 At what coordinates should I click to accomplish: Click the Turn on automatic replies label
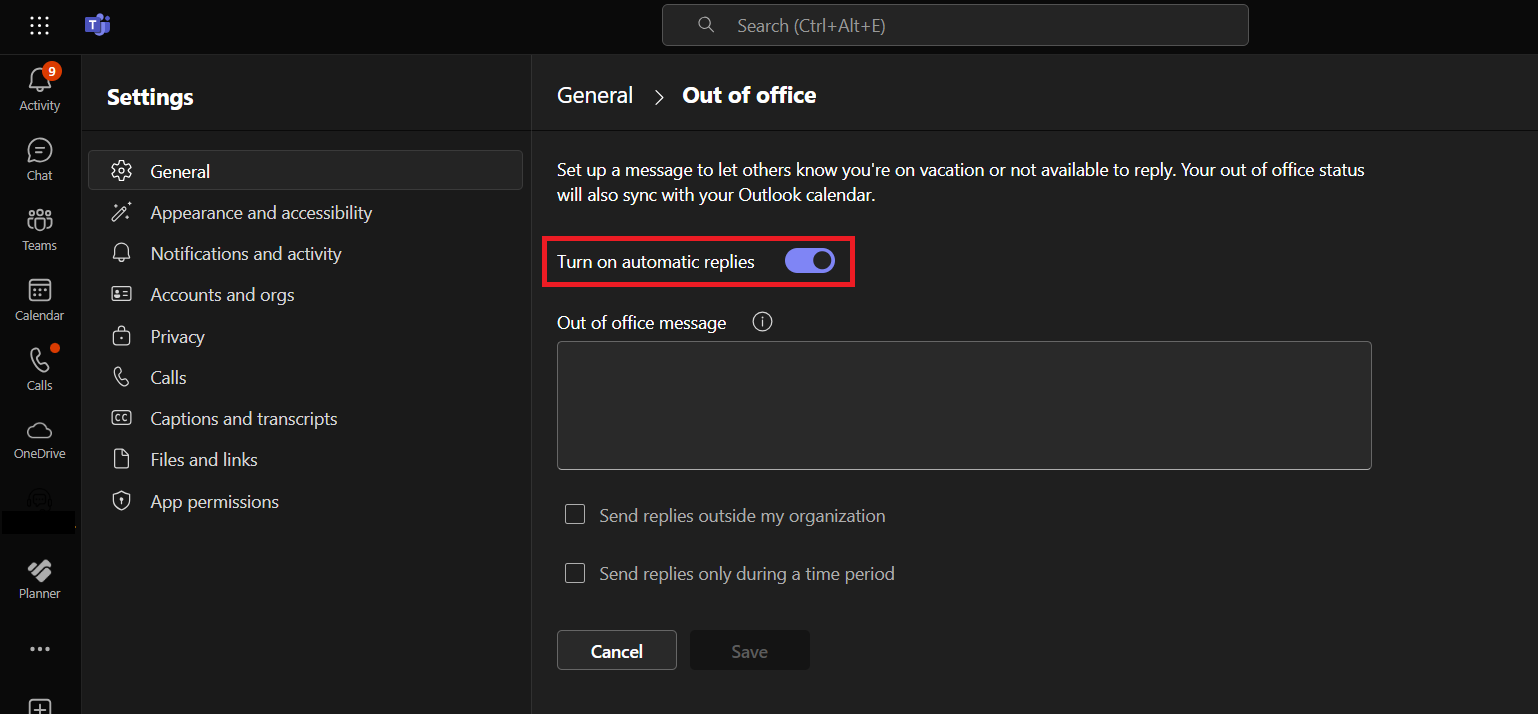pyautogui.click(x=656, y=262)
